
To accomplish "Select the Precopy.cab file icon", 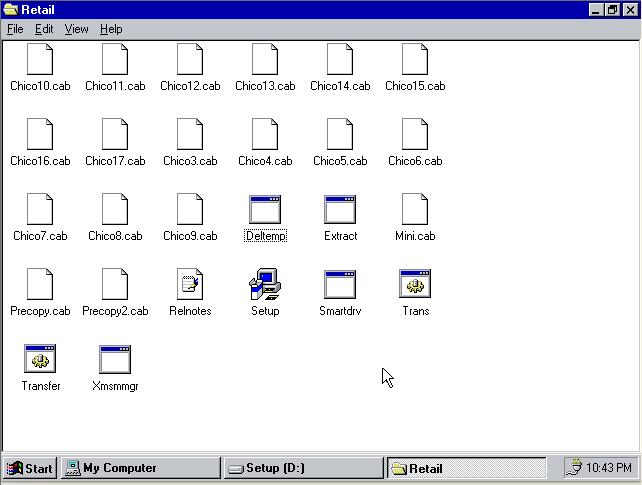I will coord(40,284).
